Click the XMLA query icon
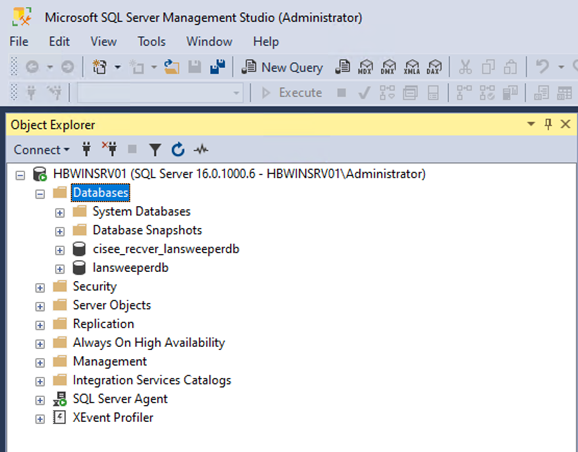The height and width of the screenshot is (452, 578). 412,67
